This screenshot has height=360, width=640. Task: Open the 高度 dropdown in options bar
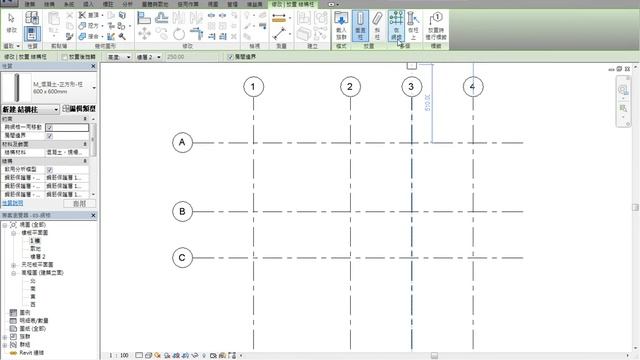[119, 57]
